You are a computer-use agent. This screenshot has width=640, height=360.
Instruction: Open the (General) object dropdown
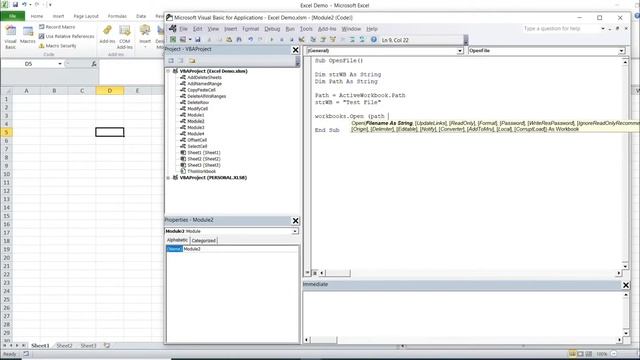click(460, 51)
